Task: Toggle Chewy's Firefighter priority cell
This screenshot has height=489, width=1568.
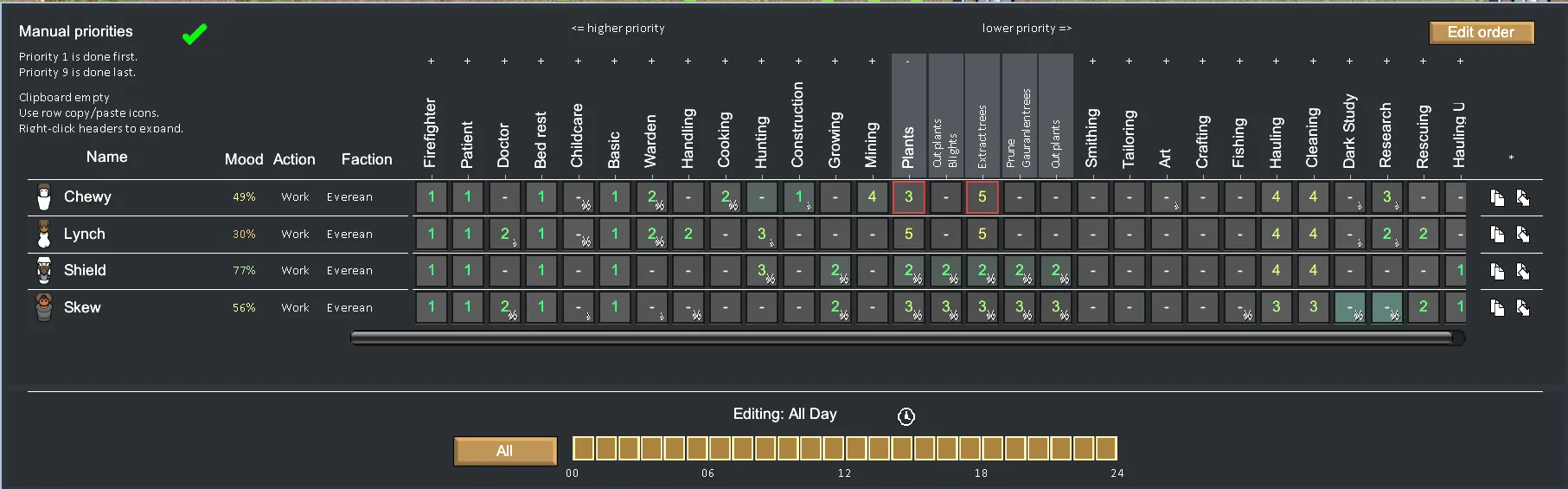Action: click(x=432, y=197)
